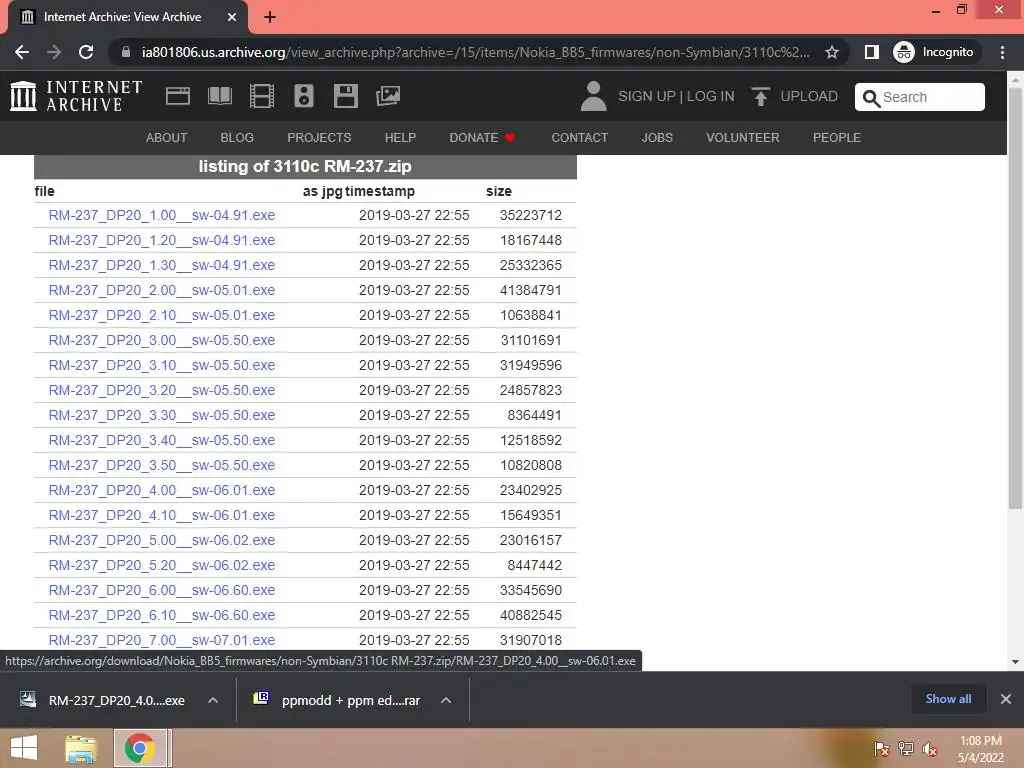The height and width of the screenshot is (768, 1024).
Task: Click the user avatar icon
Action: (593, 96)
